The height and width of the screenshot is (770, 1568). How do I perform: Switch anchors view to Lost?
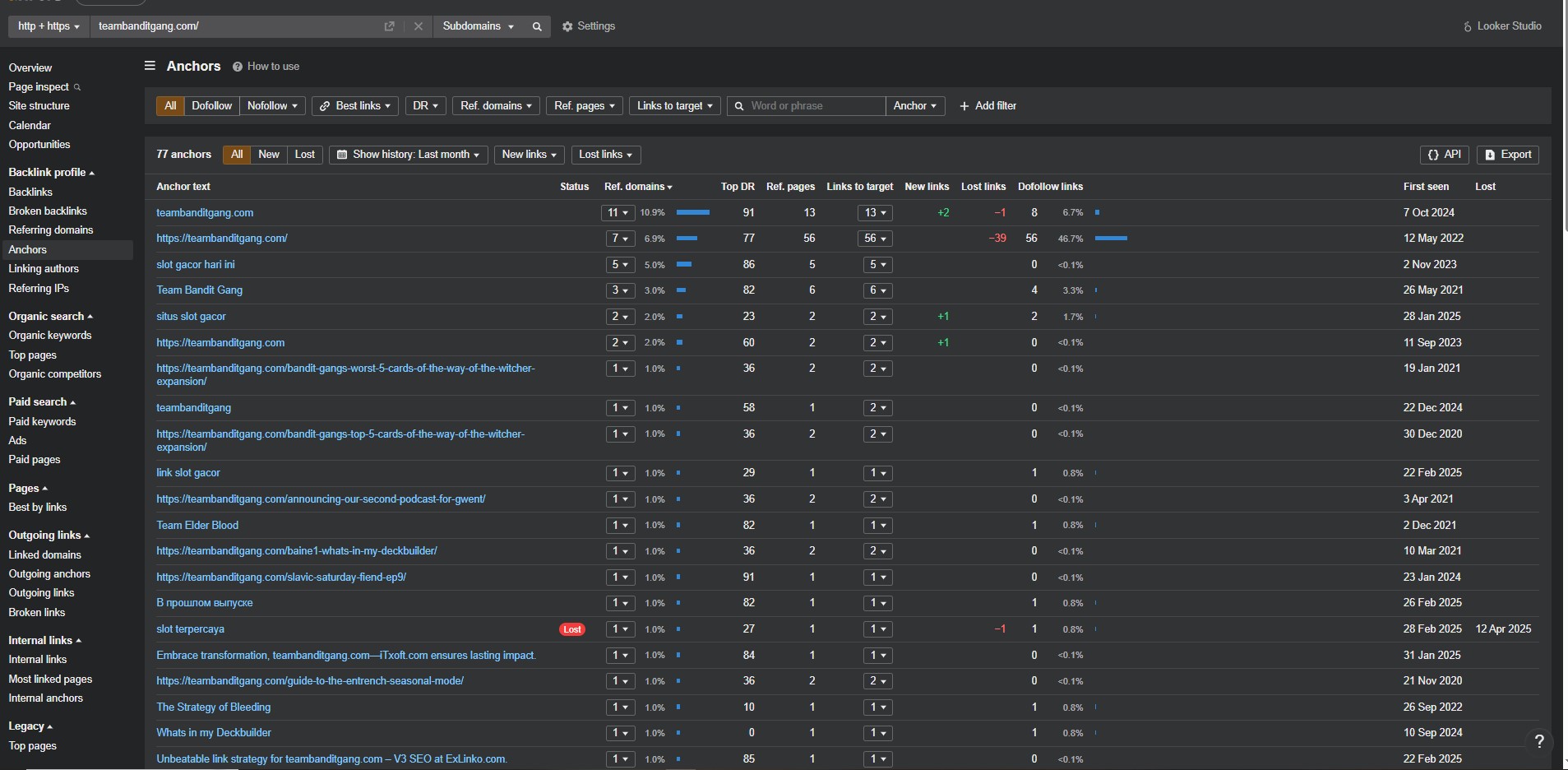pos(304,155)
